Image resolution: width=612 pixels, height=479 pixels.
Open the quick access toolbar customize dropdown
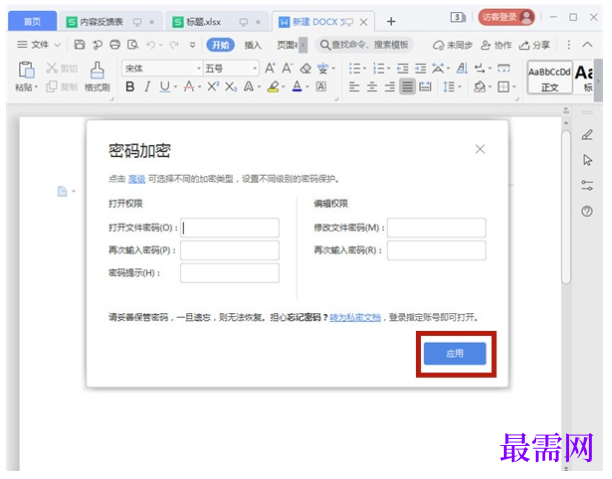click(192, 45)
